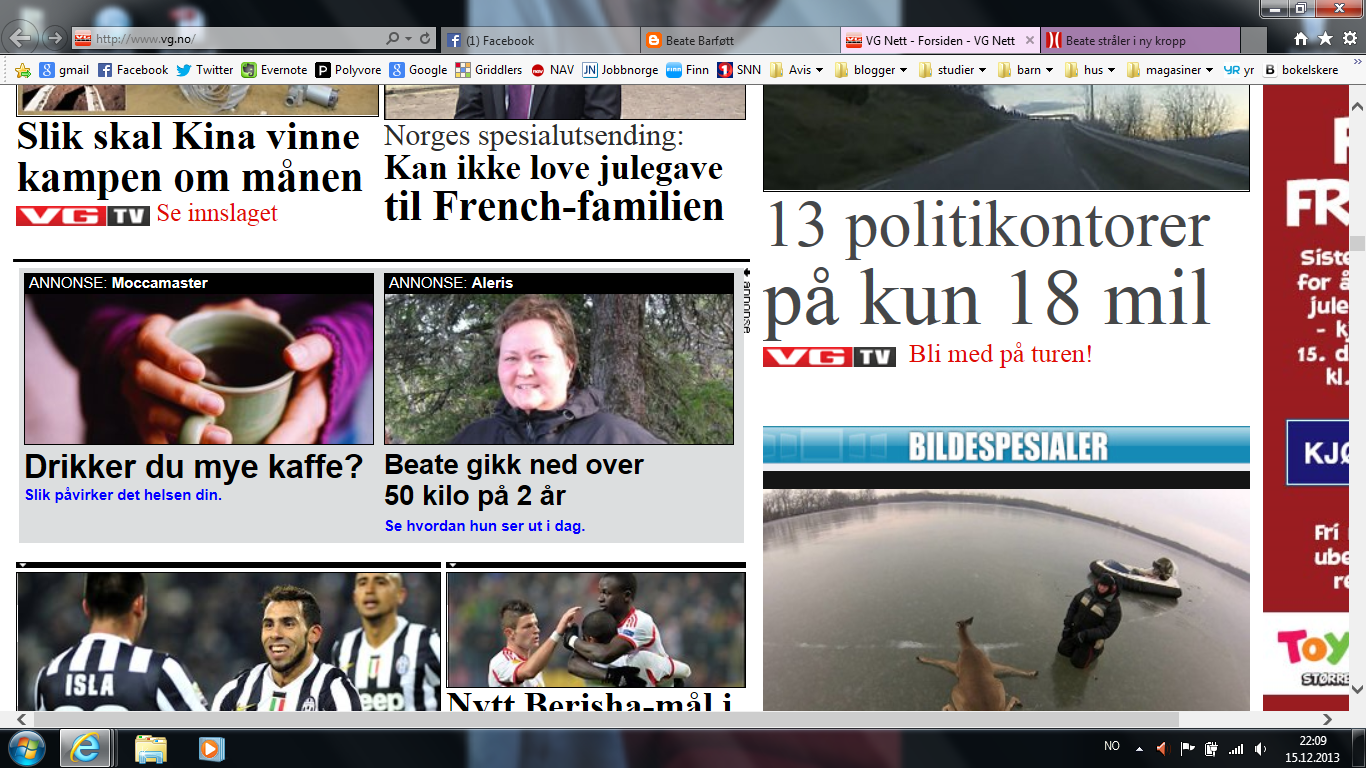Click Se hvordan hun ser ut i dag
Screen dimensions: 1366x768
click(485, 526)
